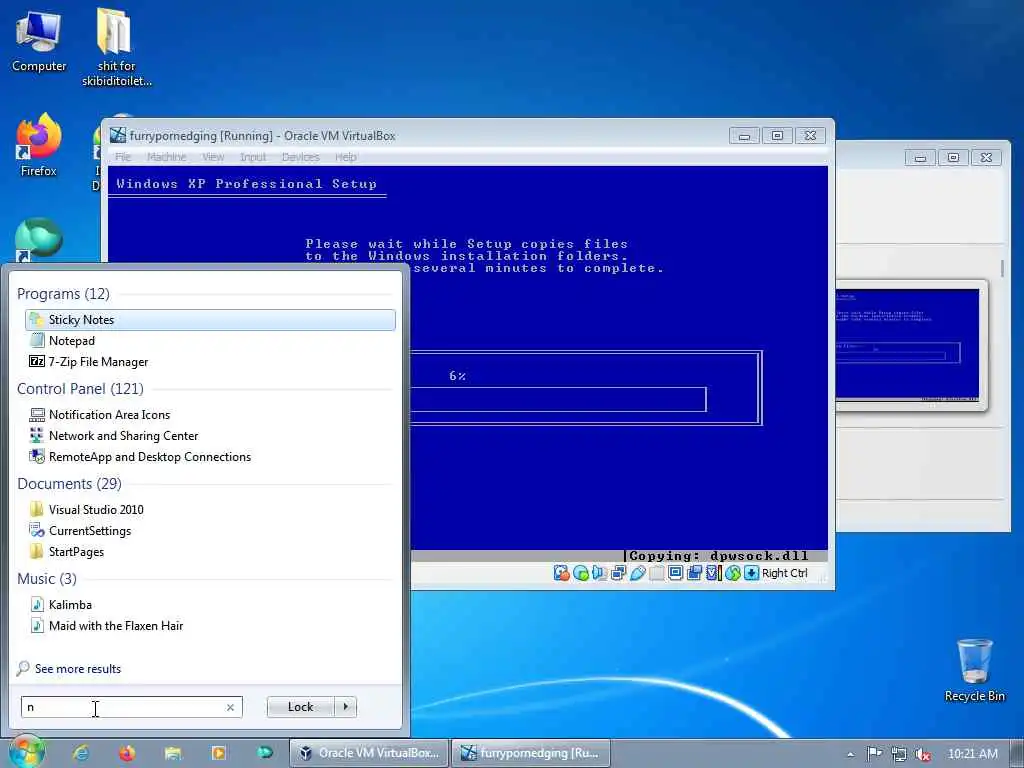Click the USB plug icon in VM status bar
1024x768 pixels.
(638, 573)
